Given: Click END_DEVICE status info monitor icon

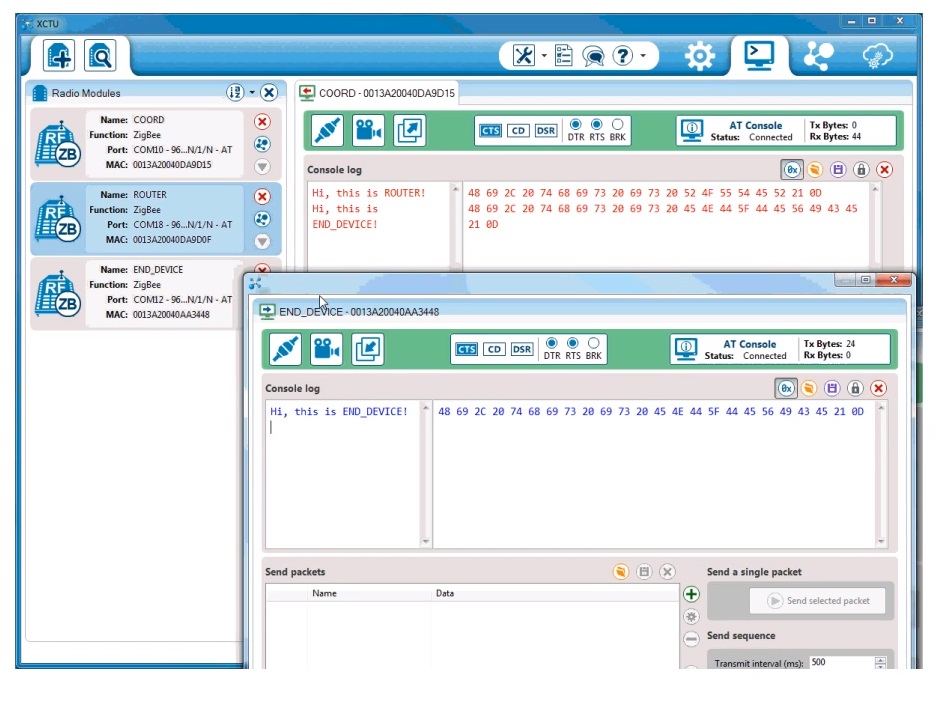Looking at the screenshot, I should pos(685,349).
